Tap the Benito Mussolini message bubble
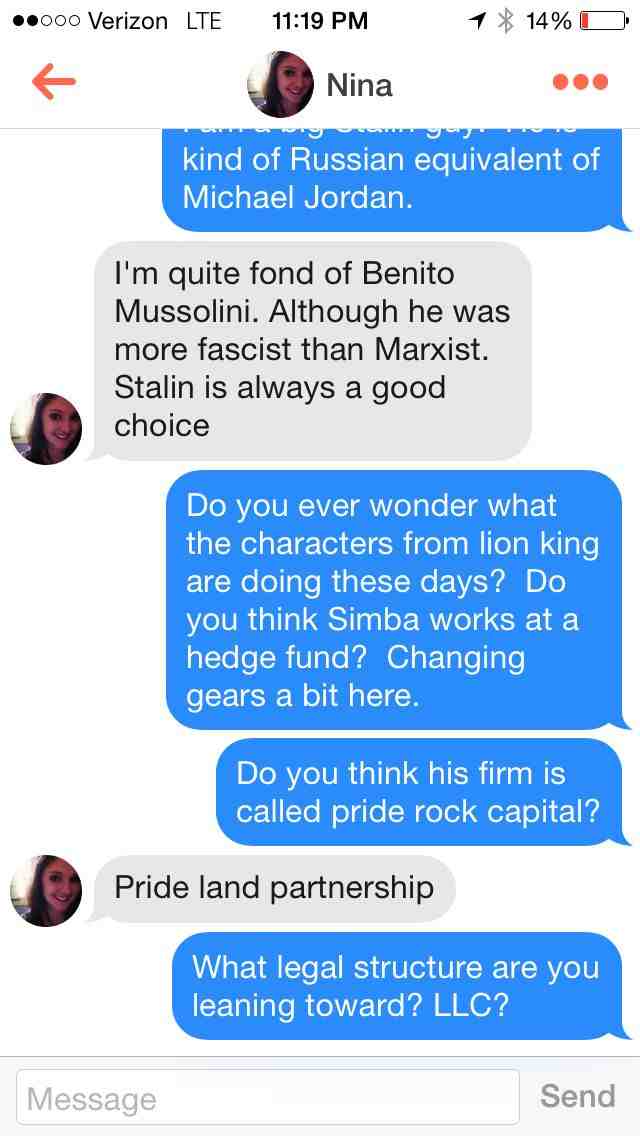640x1136 pixels. [x=312, y=350]
